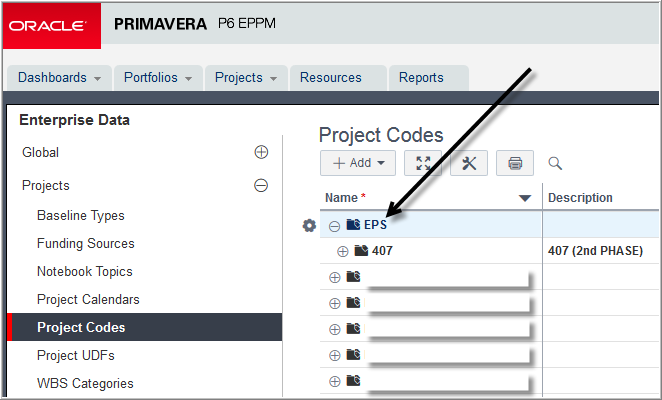Click the expand all icon

[x=423, y=163]
